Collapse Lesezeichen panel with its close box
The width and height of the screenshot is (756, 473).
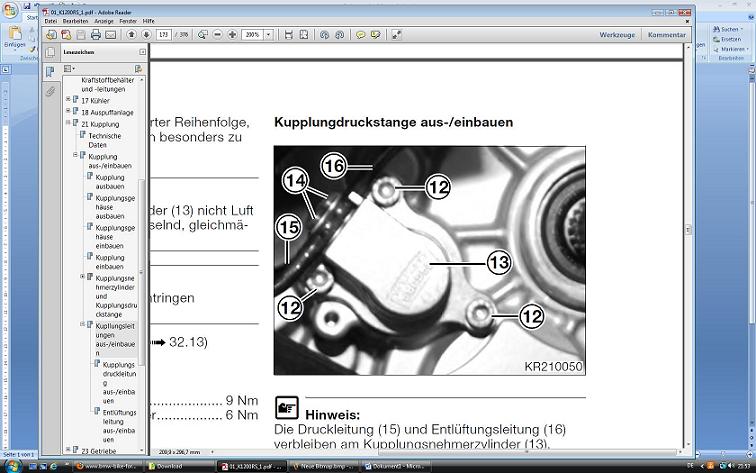point(143,52)
